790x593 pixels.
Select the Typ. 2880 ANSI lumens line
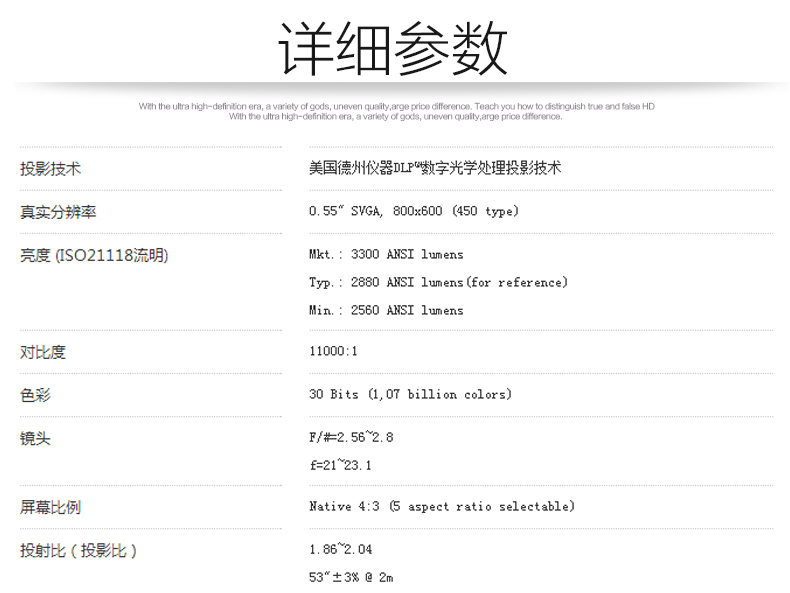coord(438,283)
